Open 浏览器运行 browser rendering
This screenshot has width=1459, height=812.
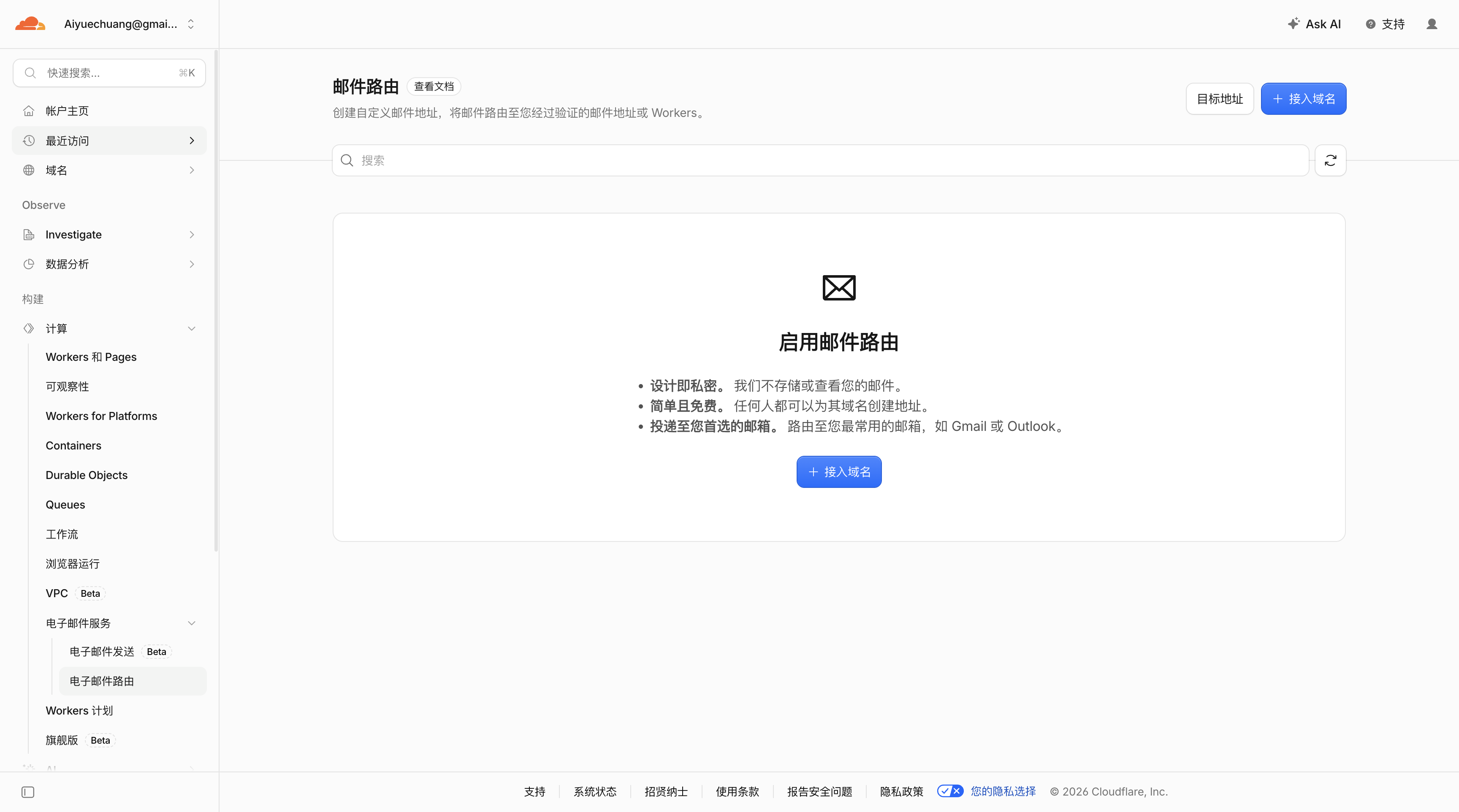point(73,563)
